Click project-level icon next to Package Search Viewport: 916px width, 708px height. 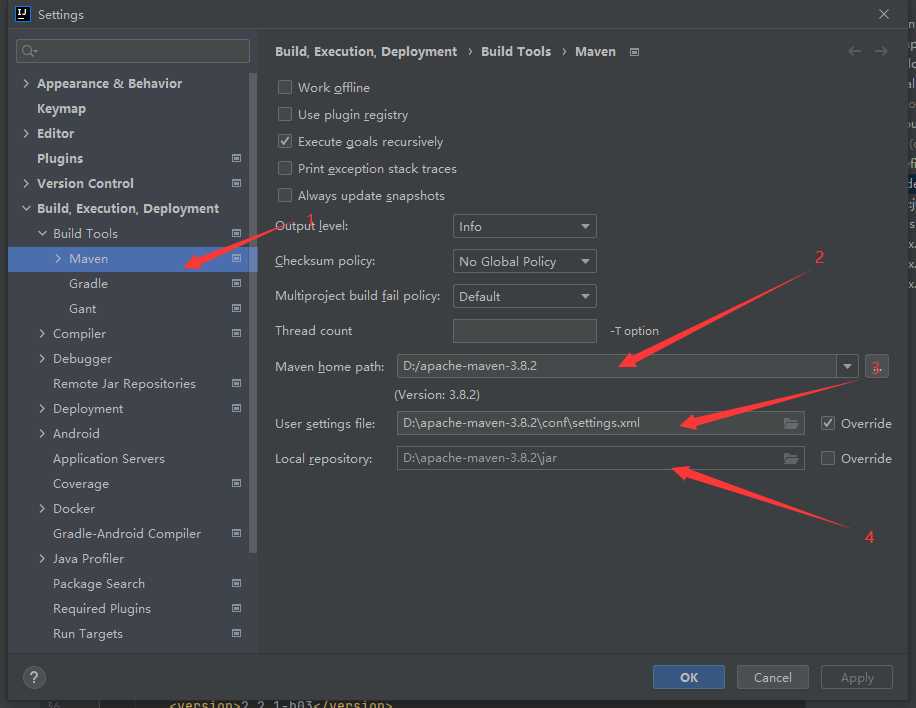tap(236, 584)
